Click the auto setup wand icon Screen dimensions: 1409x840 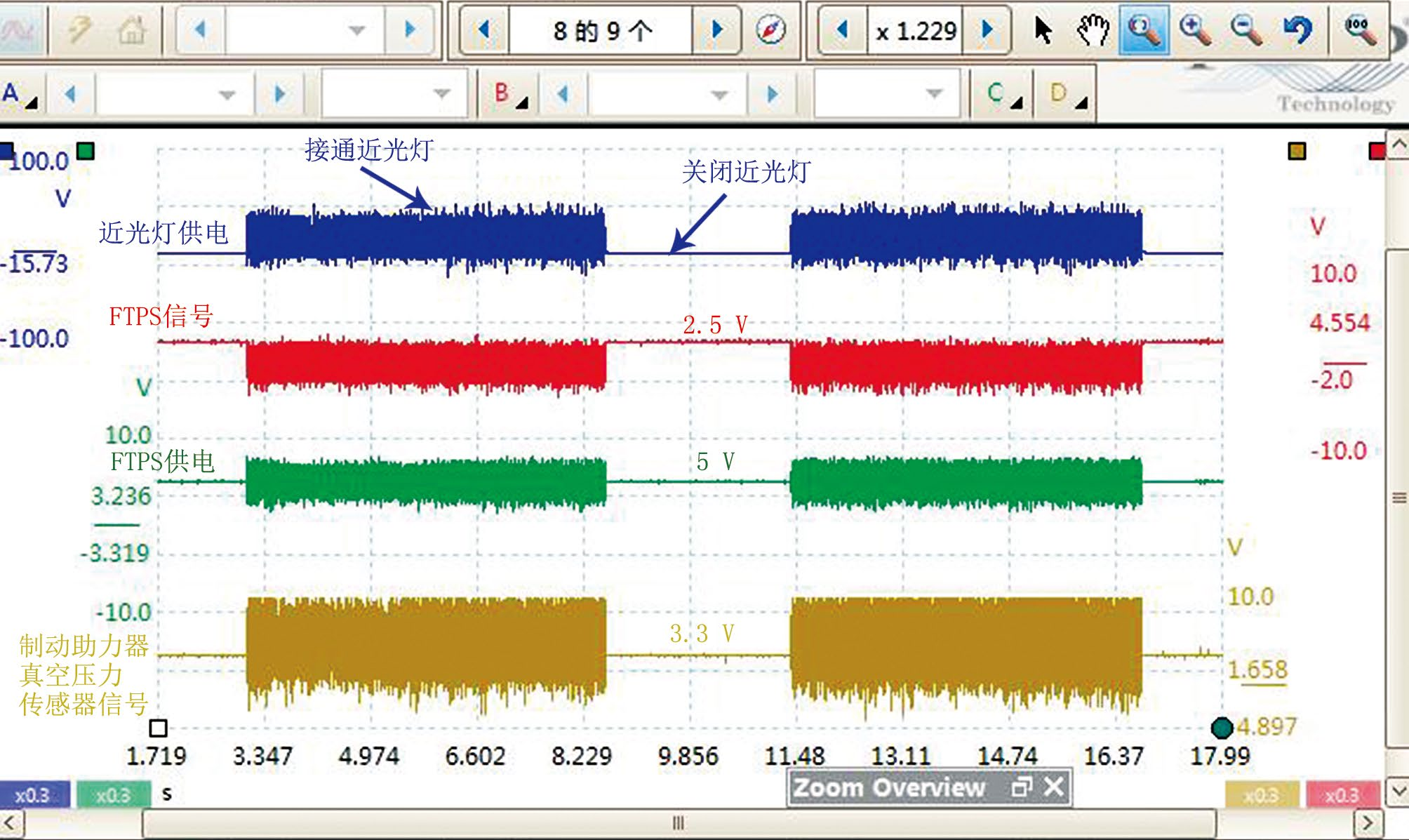coord(79,30)
